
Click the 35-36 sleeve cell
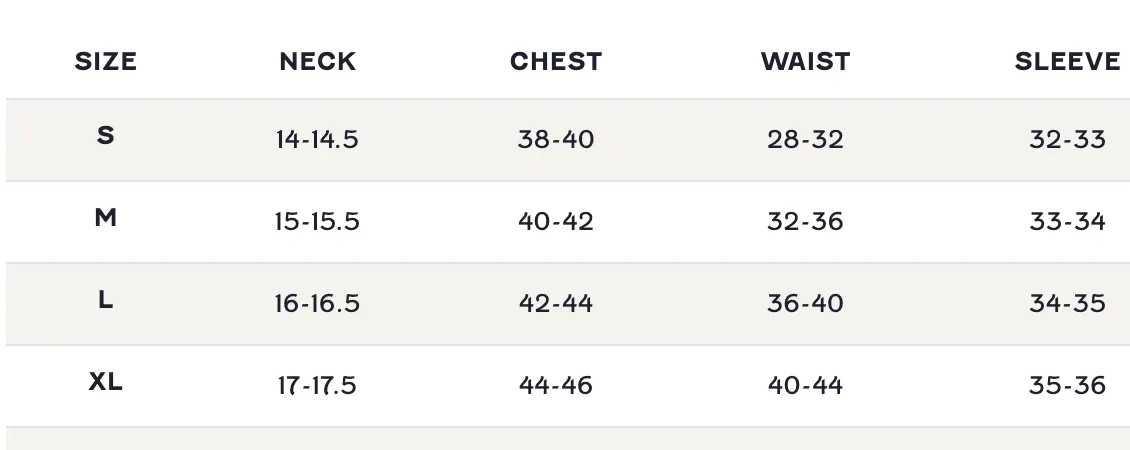1067,386
